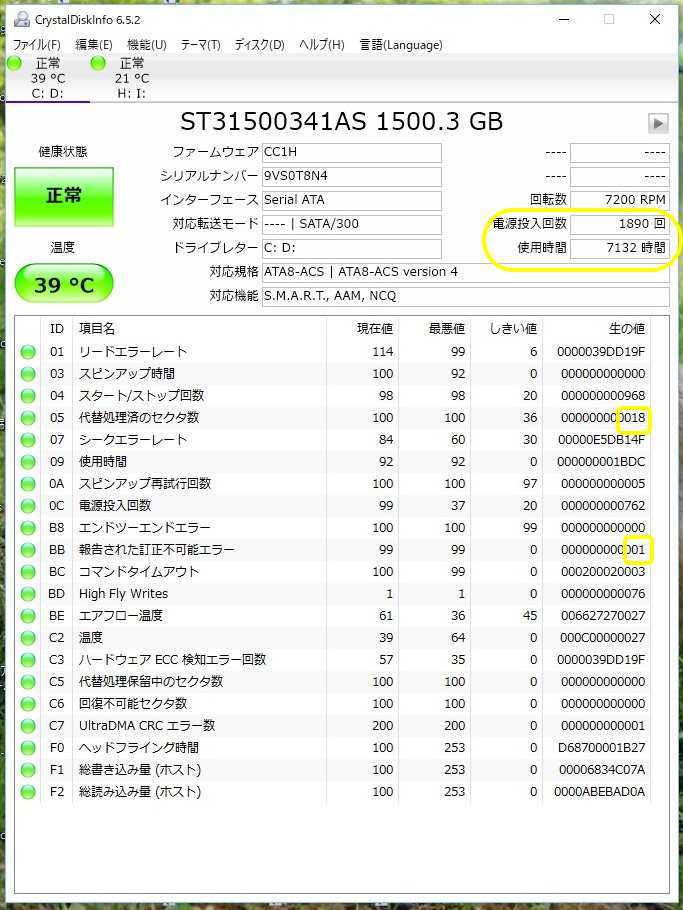
Task: Click status icon for 04 スタート/ストップ回数
Action: (28, 396)
